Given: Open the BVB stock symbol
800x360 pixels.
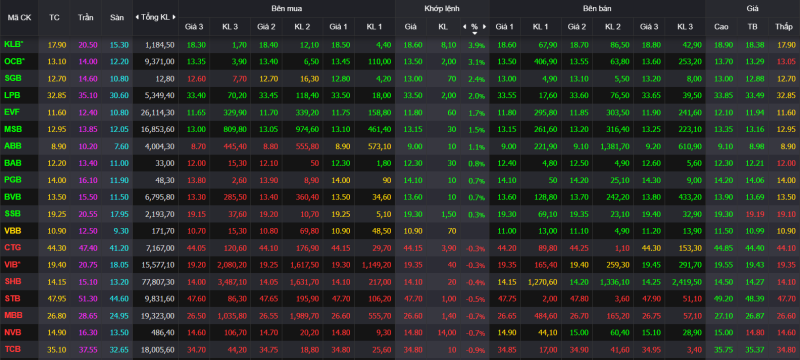Looking at the screenshot, I should (12, 197).
